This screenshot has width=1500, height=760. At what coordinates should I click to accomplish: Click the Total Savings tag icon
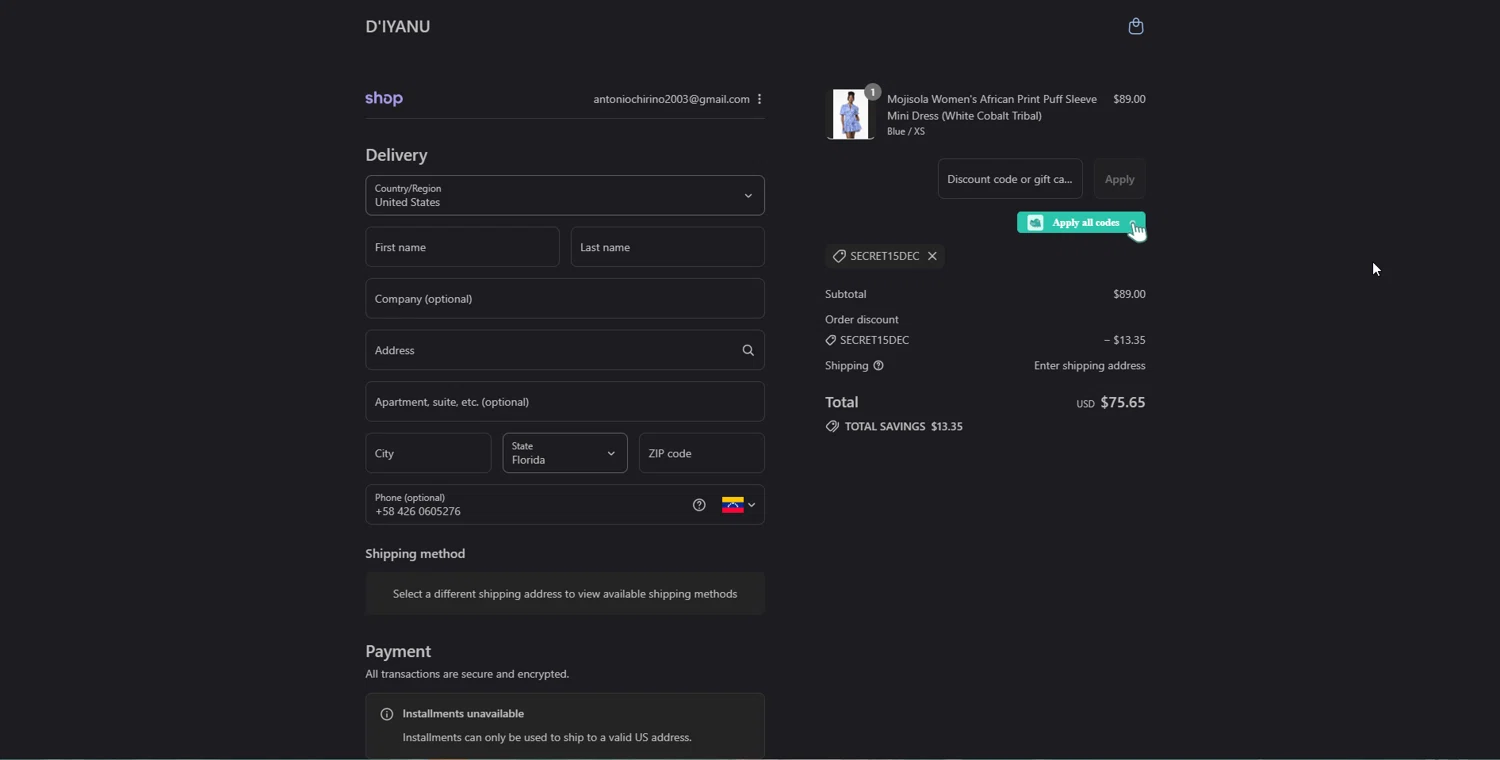pos(832,427)
